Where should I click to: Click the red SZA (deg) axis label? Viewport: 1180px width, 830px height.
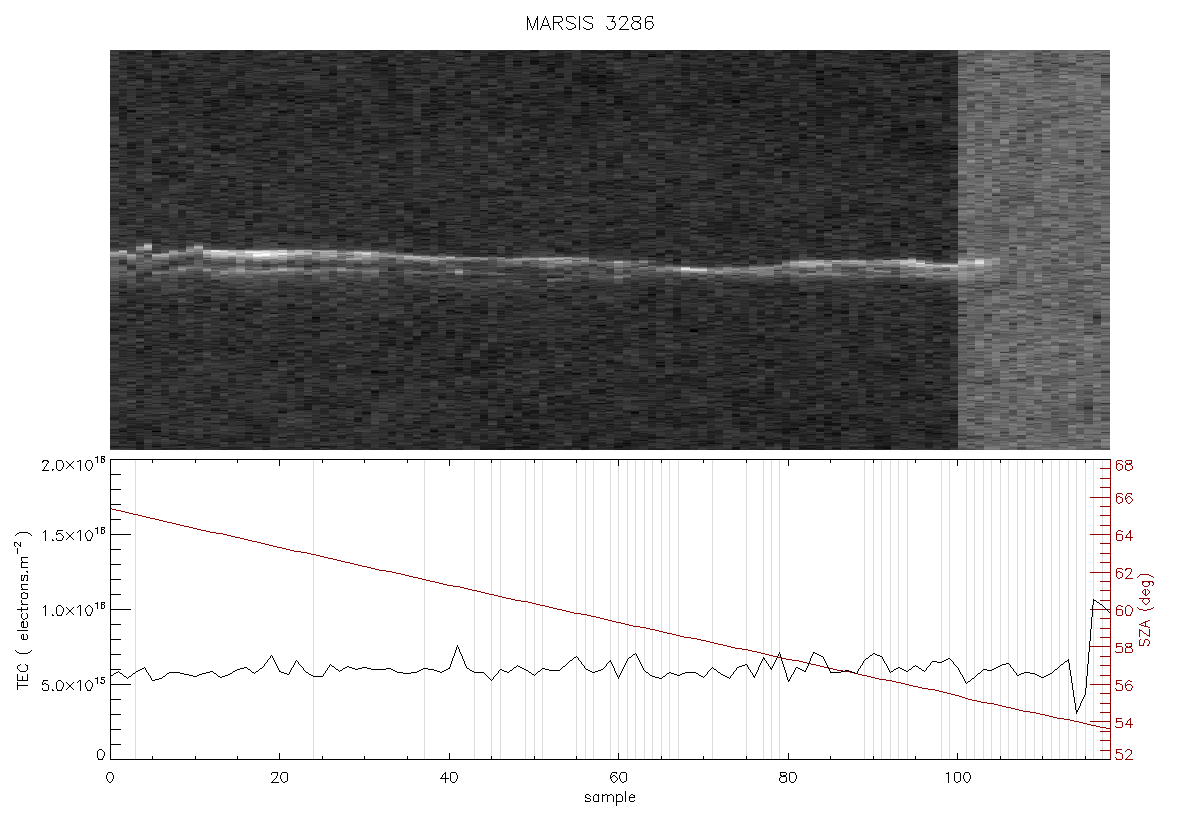1145,610
